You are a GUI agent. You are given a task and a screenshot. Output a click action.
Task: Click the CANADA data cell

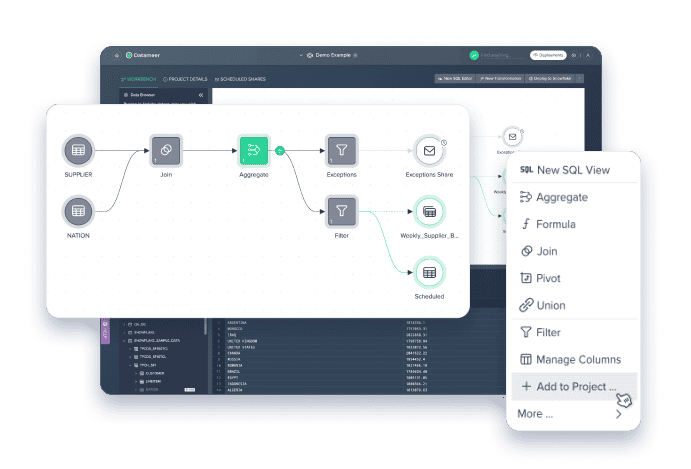(x=234, y=354)
